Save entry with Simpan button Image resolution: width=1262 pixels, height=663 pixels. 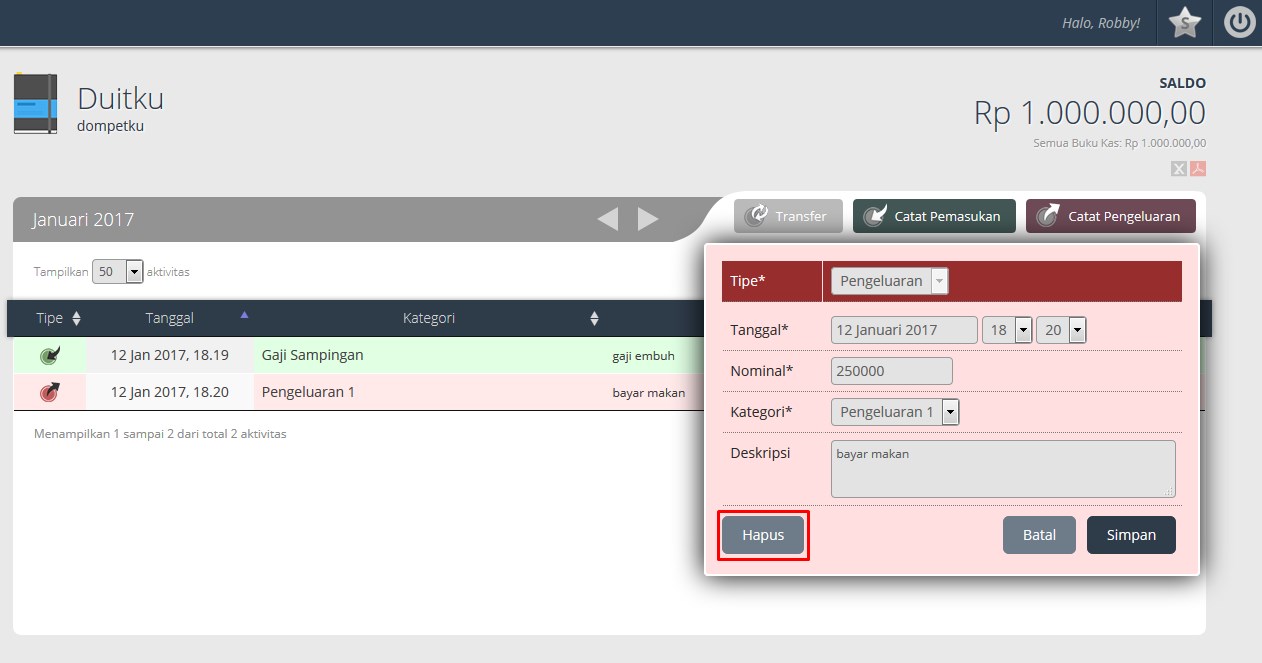click(1131, 535)
